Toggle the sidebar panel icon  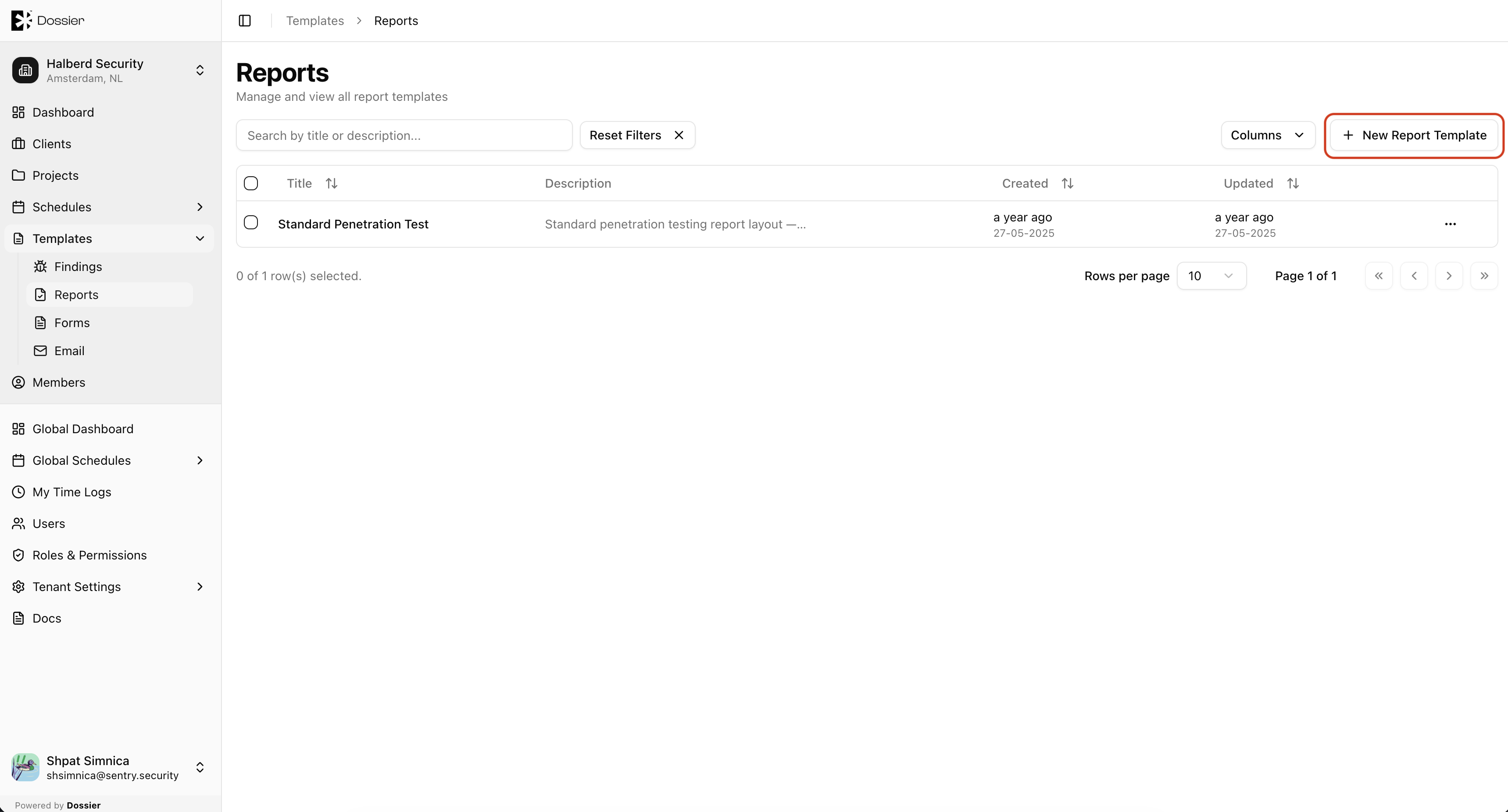pyautogui.click(x=245, y=21)
